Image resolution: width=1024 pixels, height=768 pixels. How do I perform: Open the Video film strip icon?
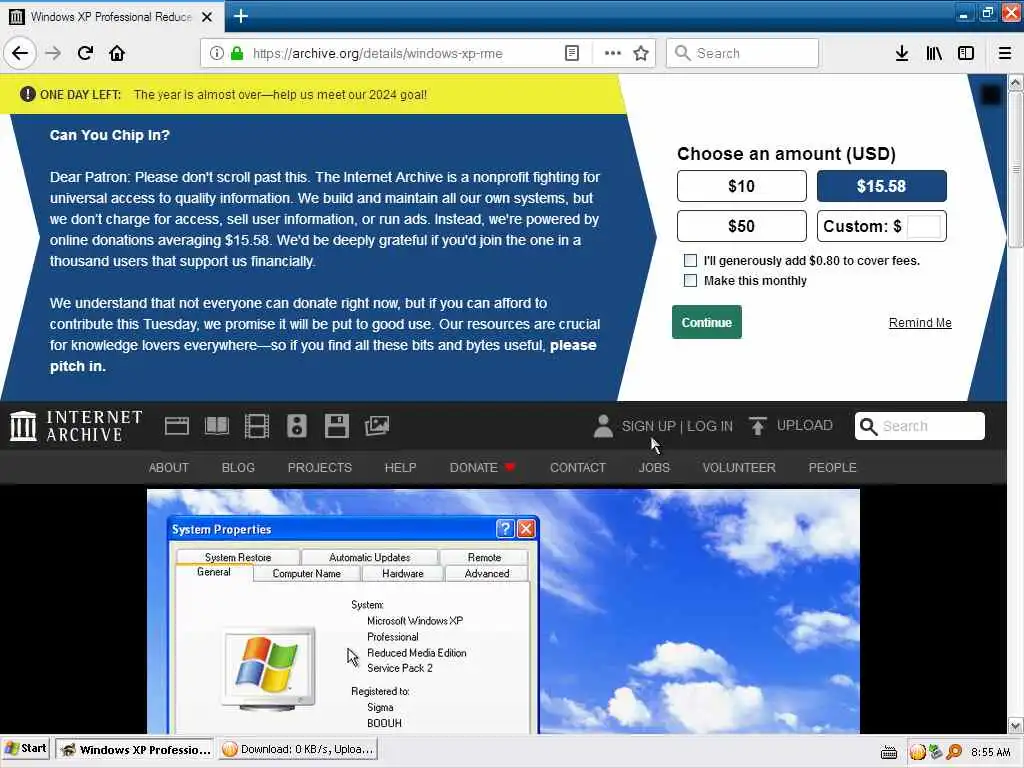[x=257, y=426]
